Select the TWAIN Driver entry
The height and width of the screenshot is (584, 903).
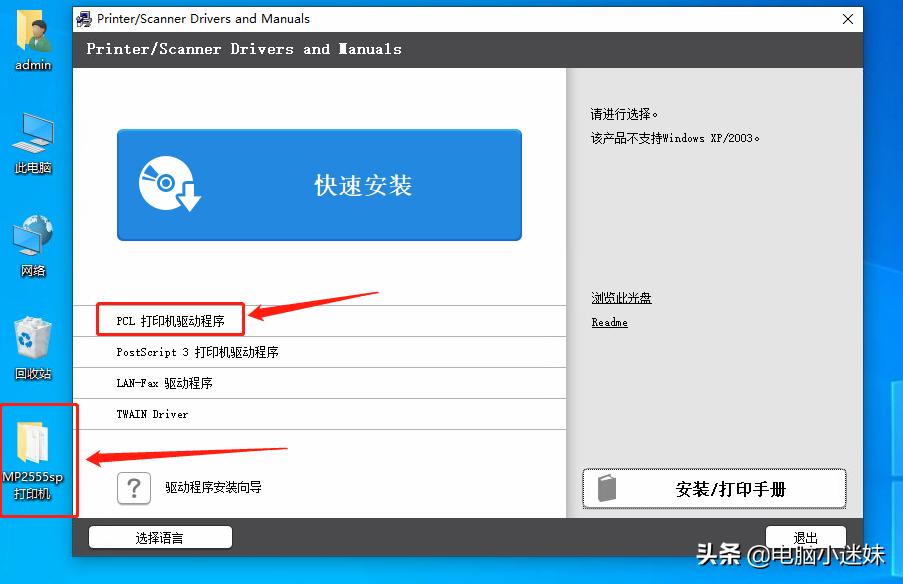pos(152,414)
